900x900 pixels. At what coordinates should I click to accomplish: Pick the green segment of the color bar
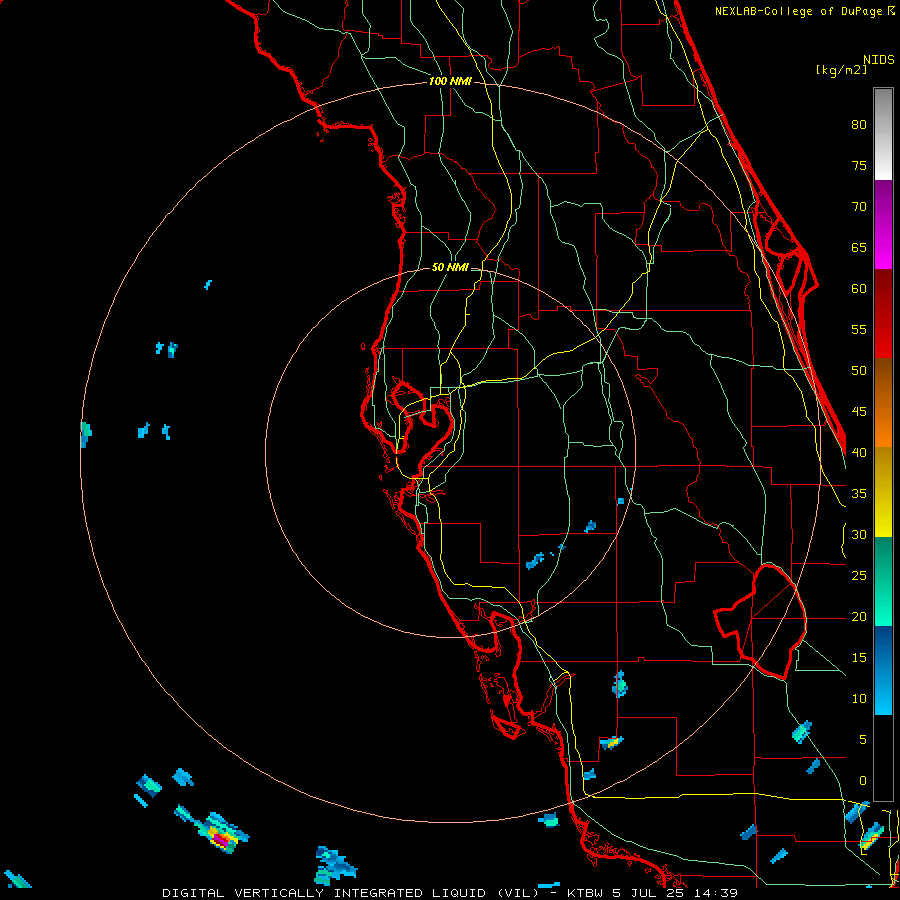pos(883,581)
